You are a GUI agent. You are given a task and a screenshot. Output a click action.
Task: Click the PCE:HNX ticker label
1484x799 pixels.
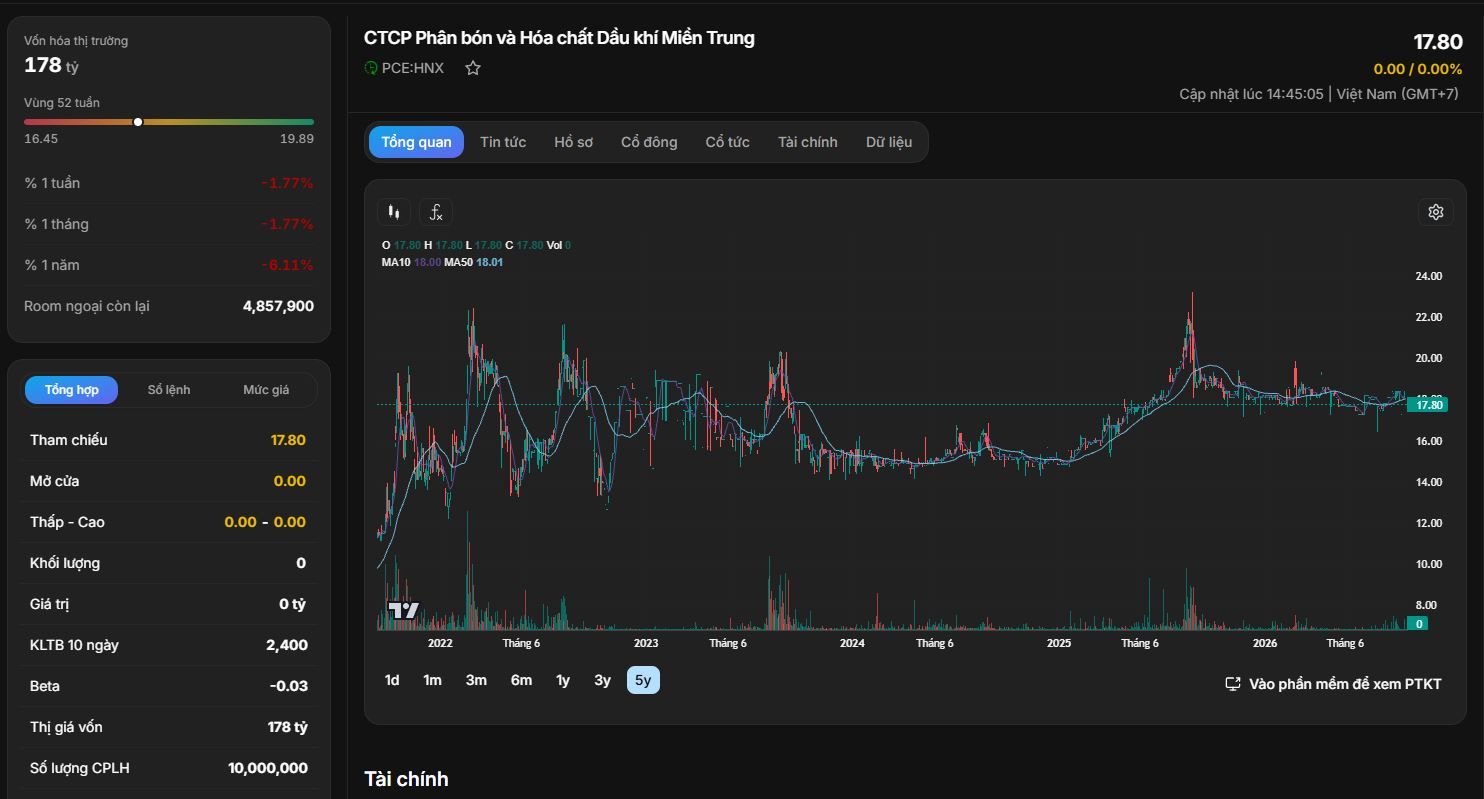coord(413,68)
